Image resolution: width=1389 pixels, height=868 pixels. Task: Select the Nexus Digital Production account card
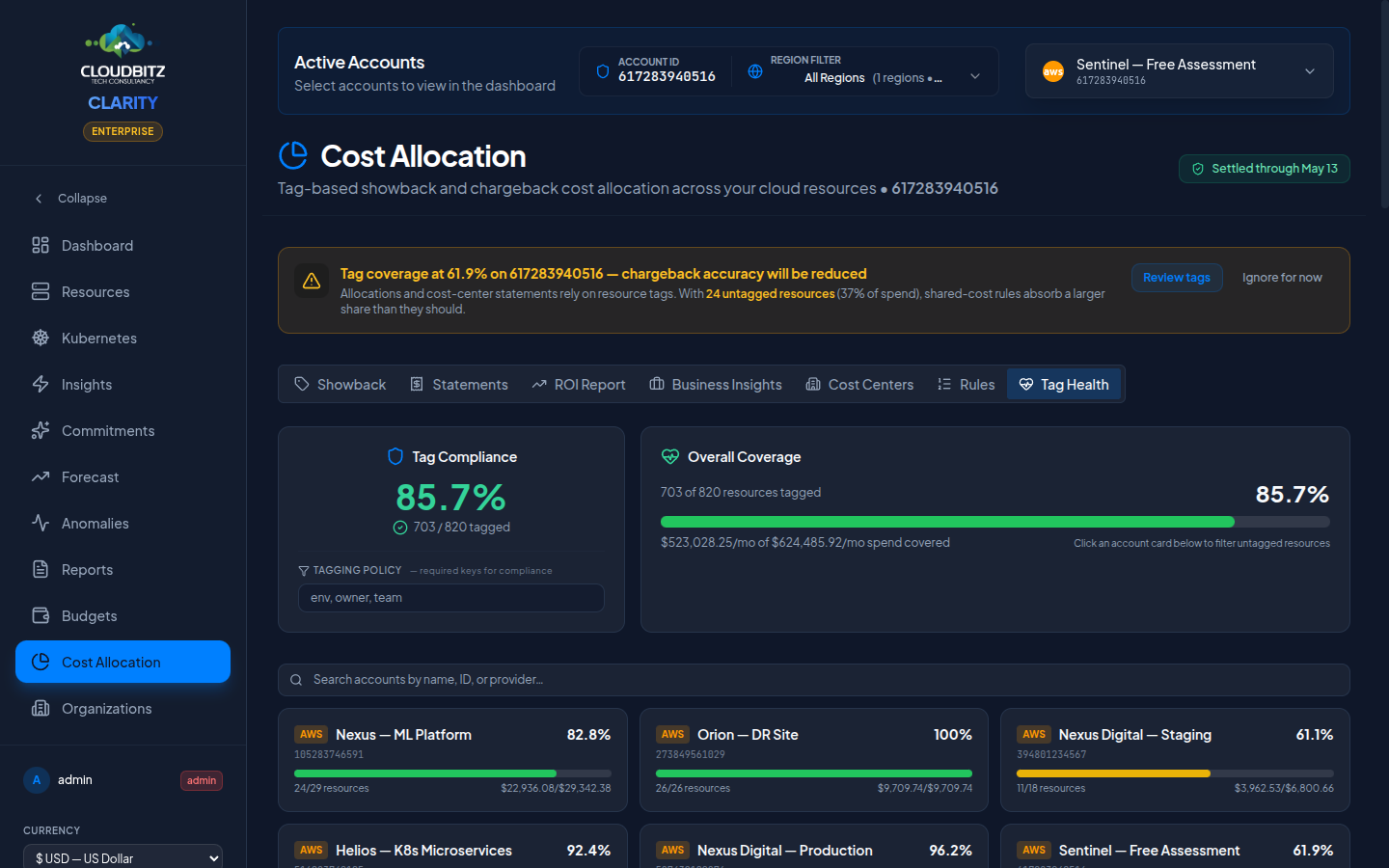click(814, 846)
